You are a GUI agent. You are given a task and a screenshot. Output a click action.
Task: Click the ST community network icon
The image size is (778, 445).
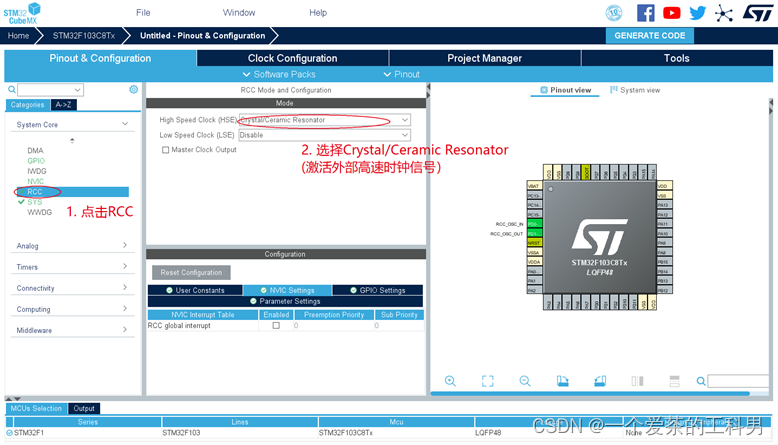click(x=724, y=13)
